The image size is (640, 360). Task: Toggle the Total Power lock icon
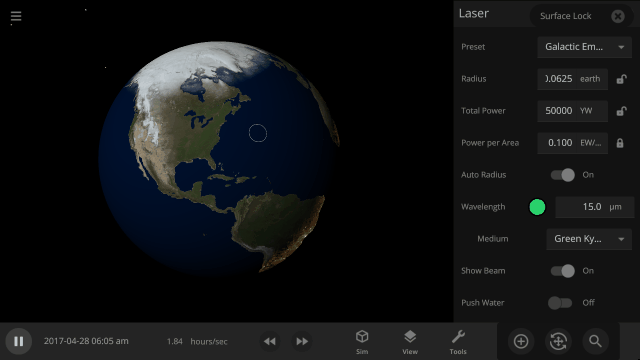[621, 111]
